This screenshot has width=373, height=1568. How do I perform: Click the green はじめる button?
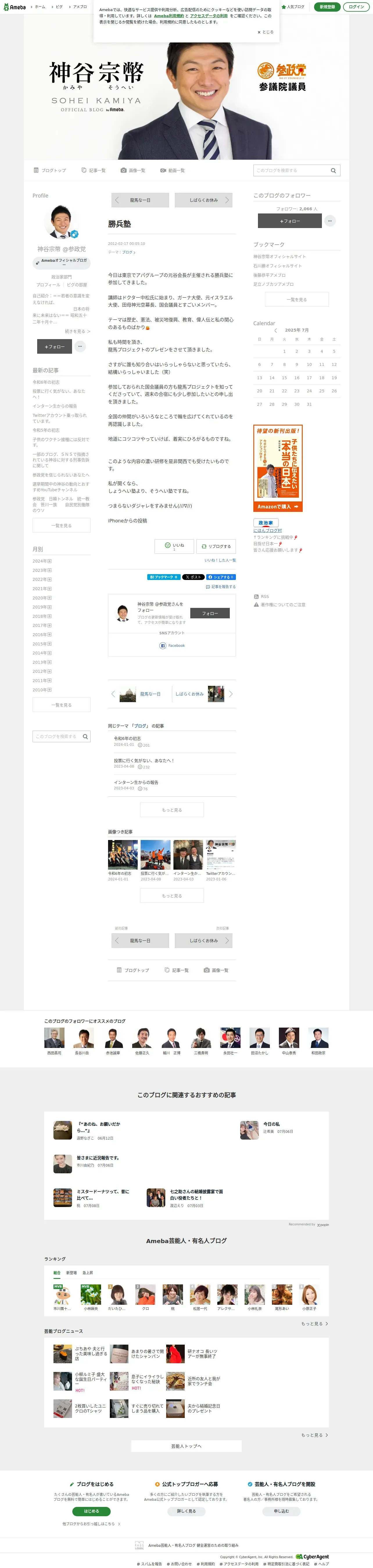pyautogui.click(x=91, y=1511)
